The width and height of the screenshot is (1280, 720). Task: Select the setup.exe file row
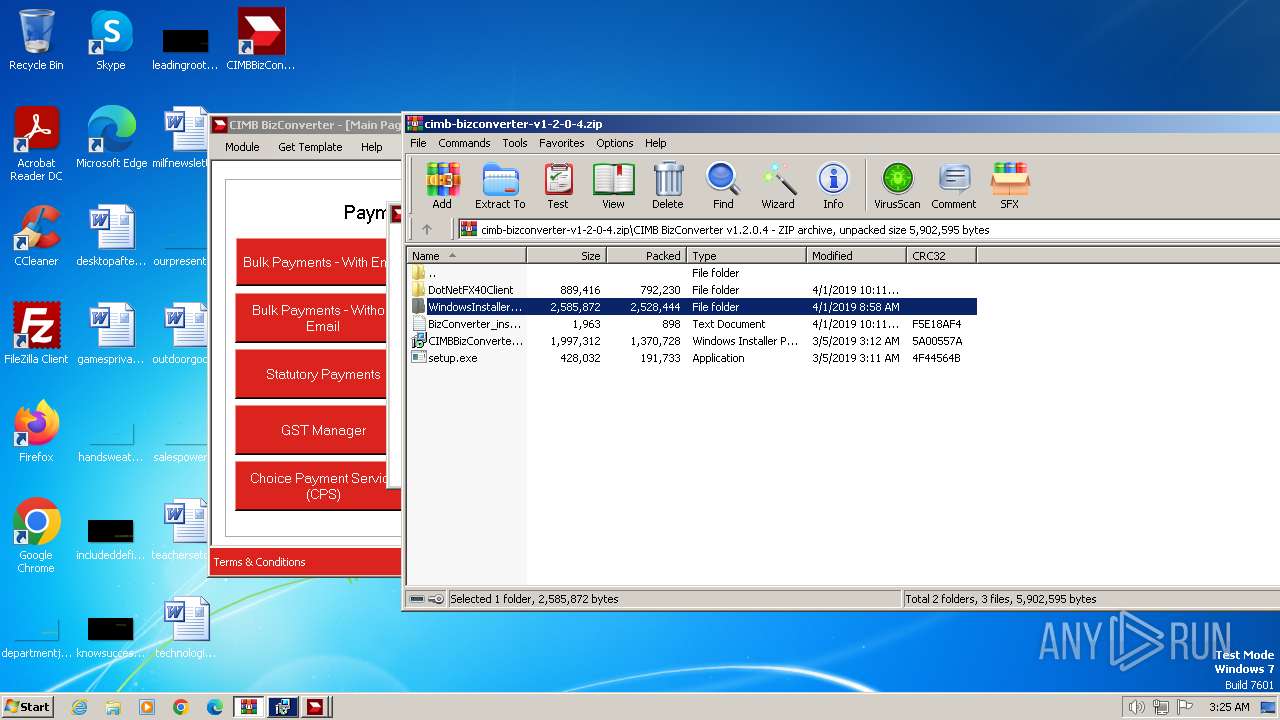pos(692,358)
